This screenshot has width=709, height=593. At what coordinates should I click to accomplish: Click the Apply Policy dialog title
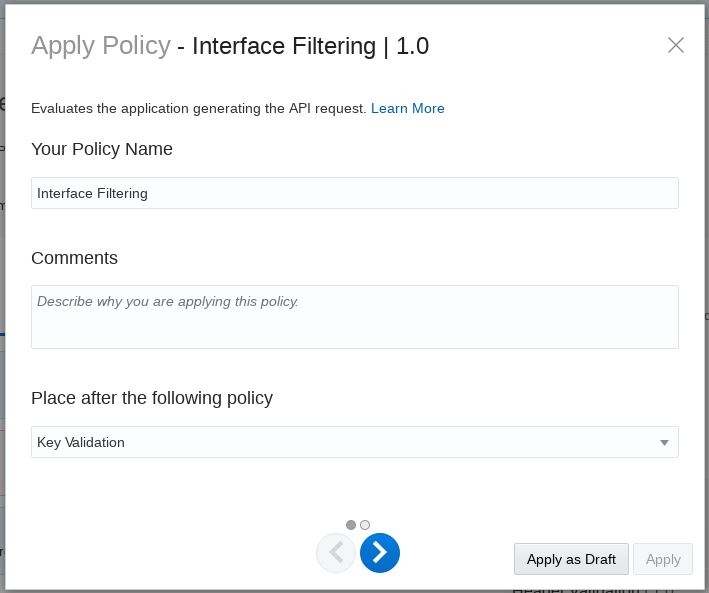pyautogui.click(x=101, y=46)
